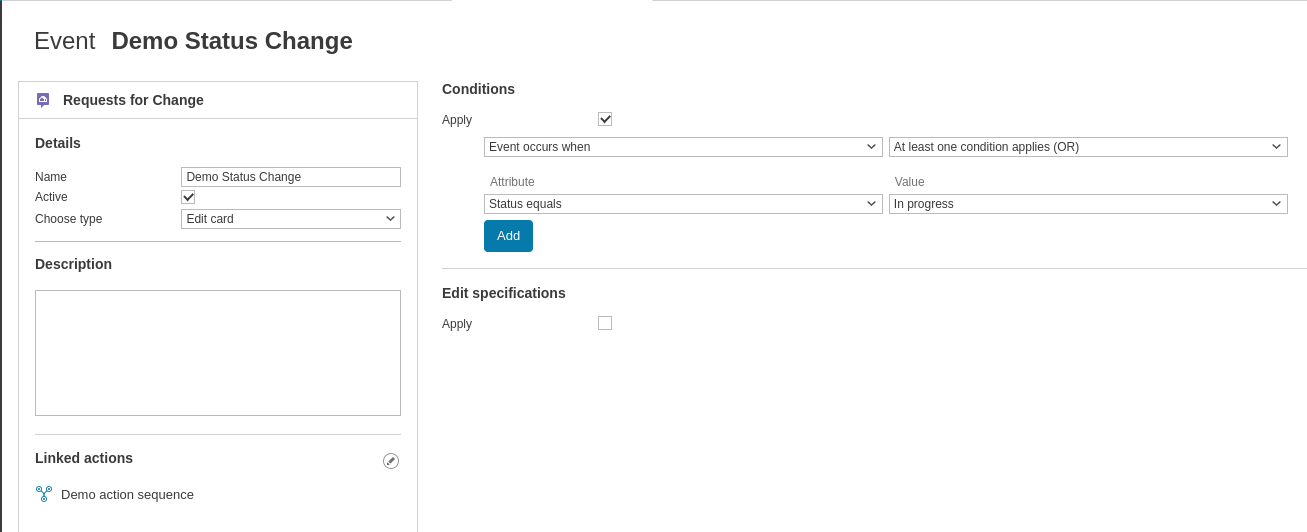
Task: Toggle the Conditions Apply checkbox
Action: click(x=605, y=119)
